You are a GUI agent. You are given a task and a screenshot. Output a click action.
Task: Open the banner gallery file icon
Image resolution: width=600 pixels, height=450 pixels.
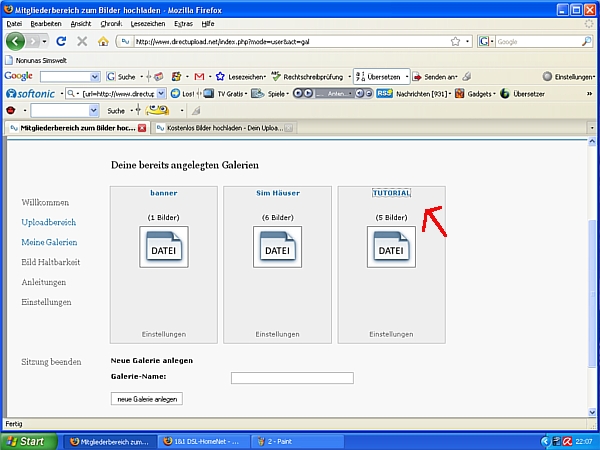coord(163,247)
